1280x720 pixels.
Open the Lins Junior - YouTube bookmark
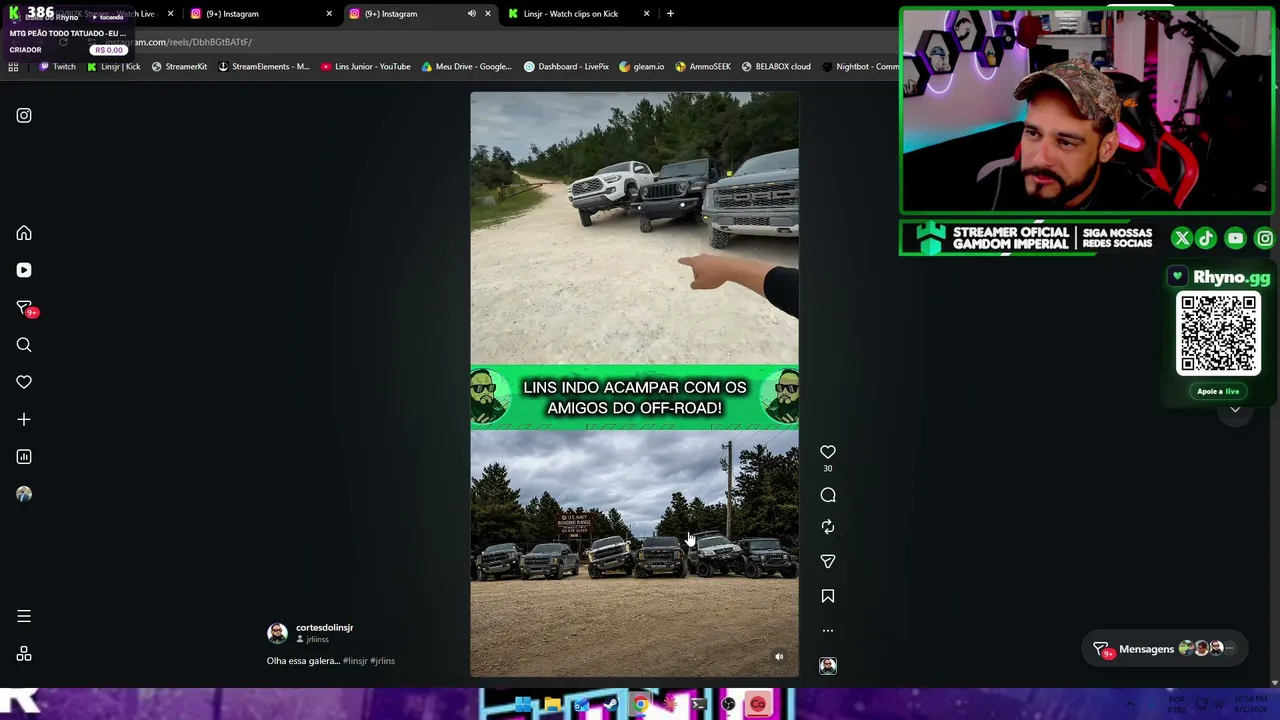[366, 67]
